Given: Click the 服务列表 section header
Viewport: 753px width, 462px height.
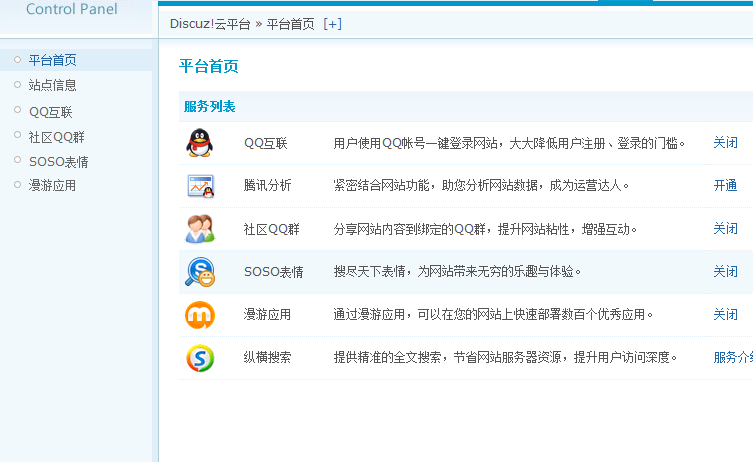Looking at the screenshot, I should (x=209, y=106).
